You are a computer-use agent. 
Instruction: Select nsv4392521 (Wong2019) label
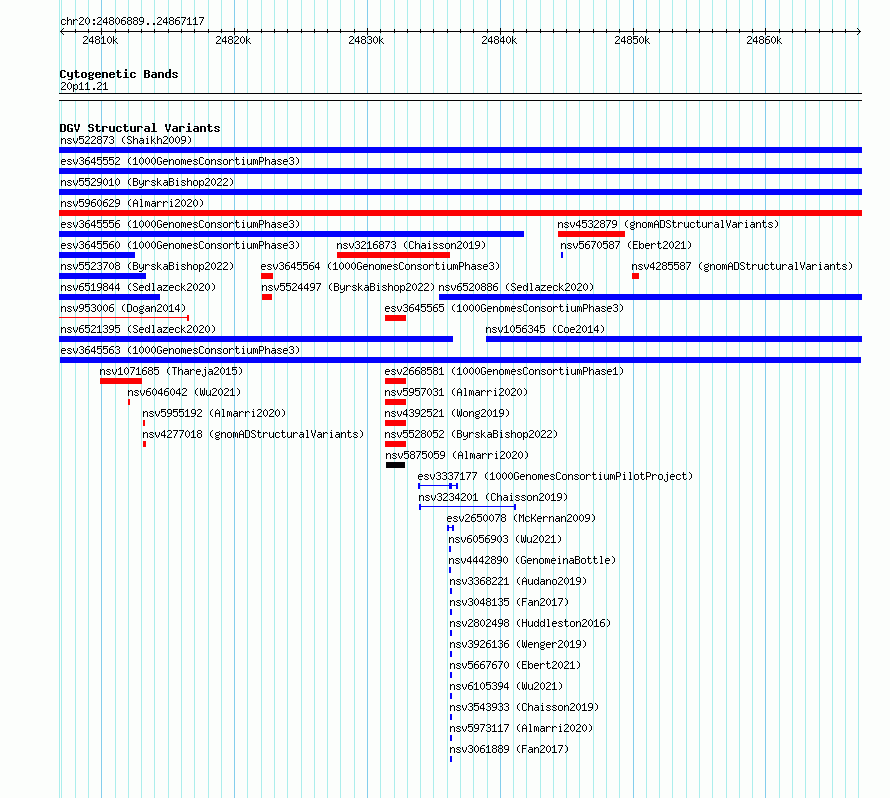click(447, 413)
